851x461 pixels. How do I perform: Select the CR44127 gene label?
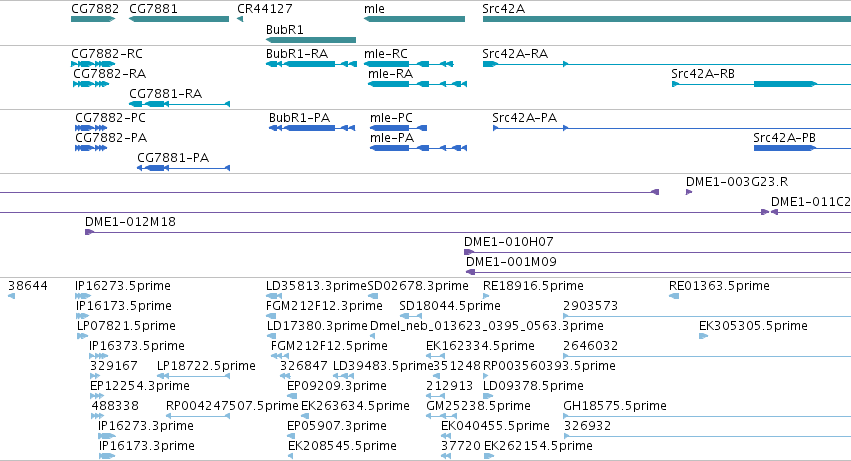(265, 9)
